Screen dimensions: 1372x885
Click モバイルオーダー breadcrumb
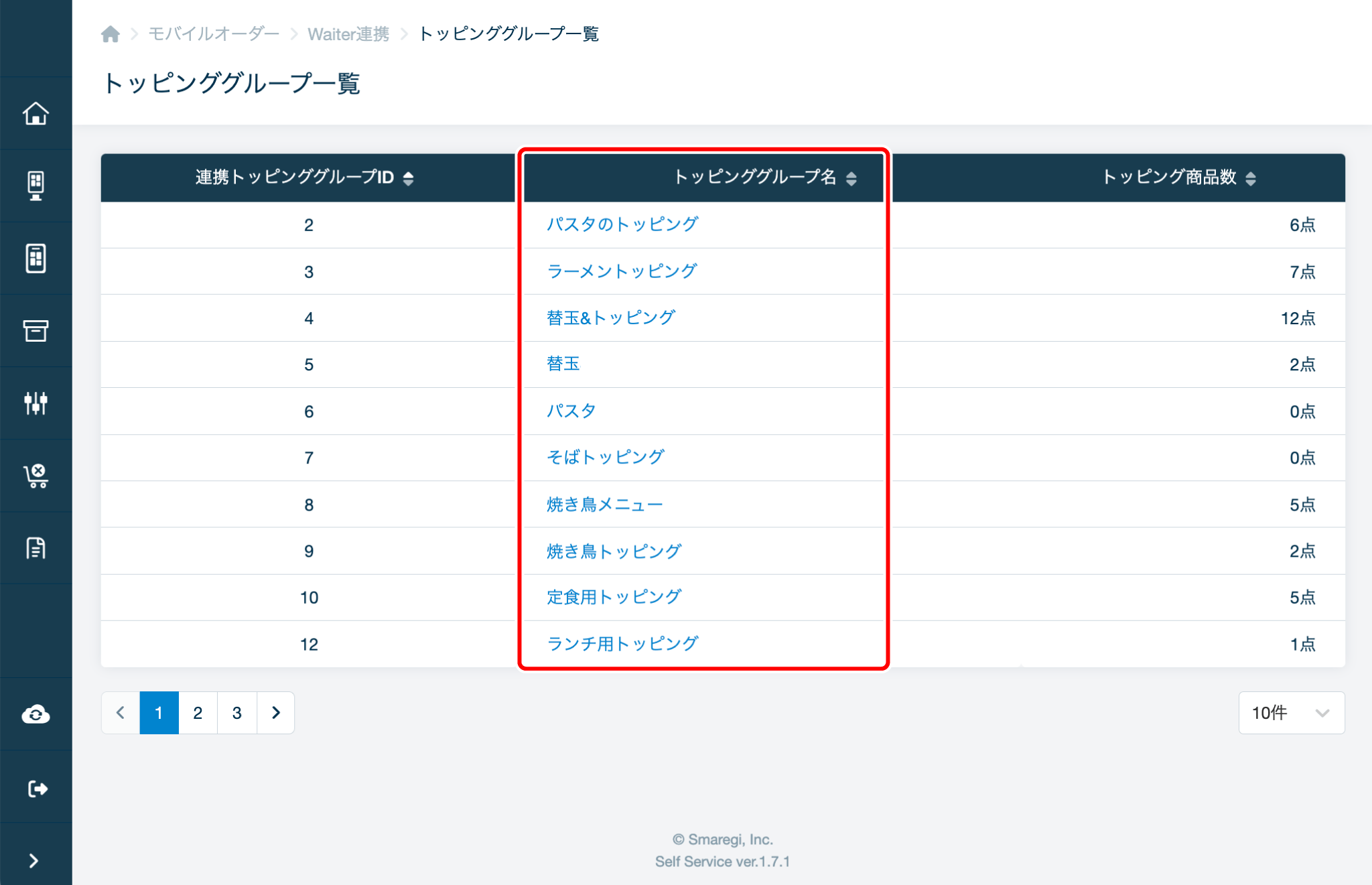(x=213, y=33)
